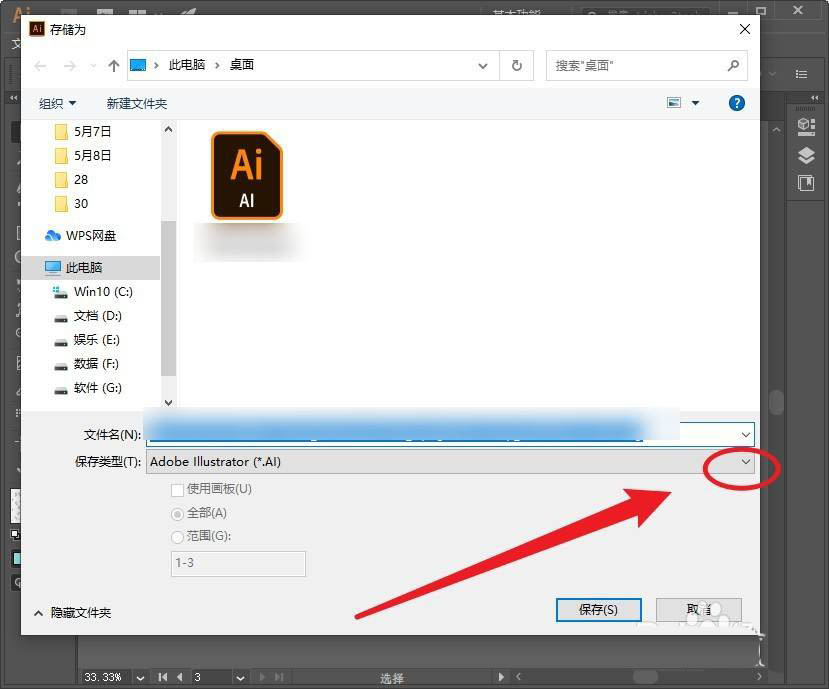Open the 组织 menu

[57, 103]
